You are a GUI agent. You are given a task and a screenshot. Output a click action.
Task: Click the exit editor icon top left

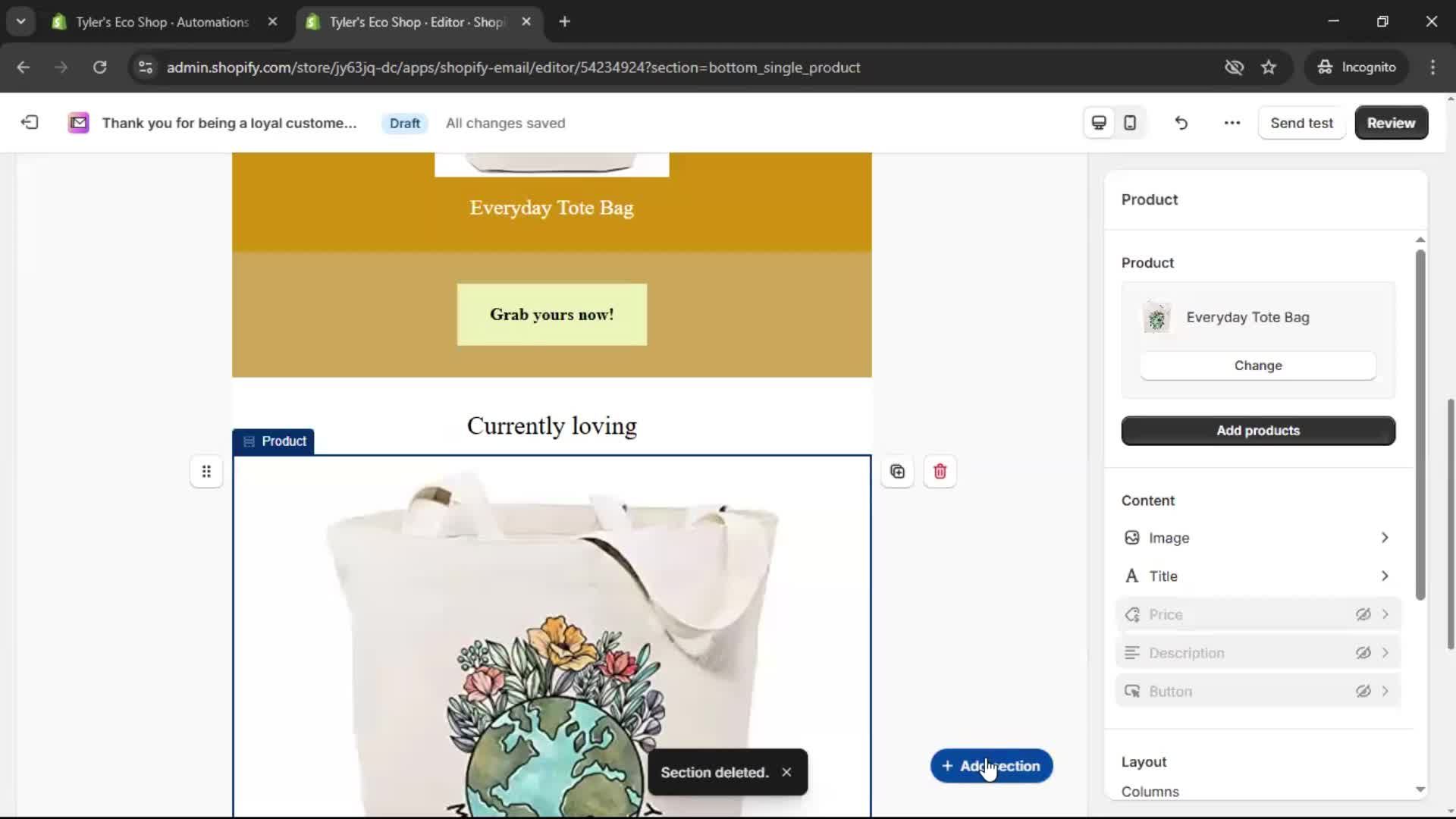point(29,122)
